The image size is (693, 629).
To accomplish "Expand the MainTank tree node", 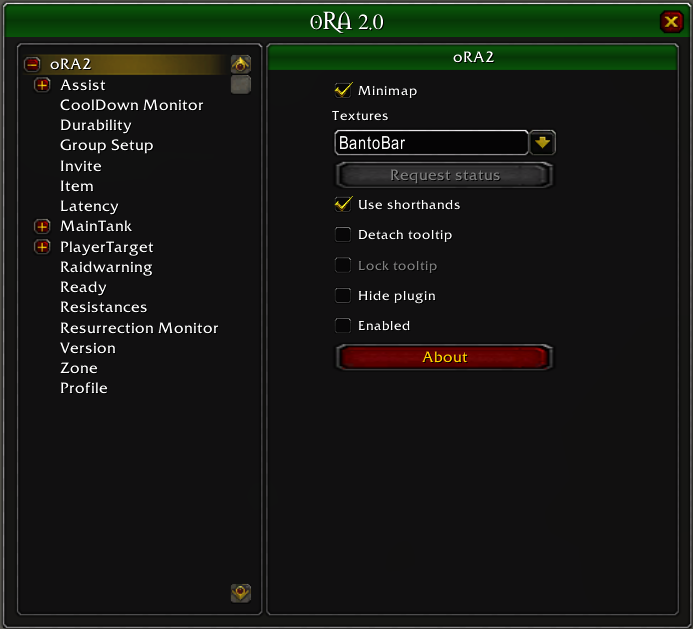I will 42,226.
